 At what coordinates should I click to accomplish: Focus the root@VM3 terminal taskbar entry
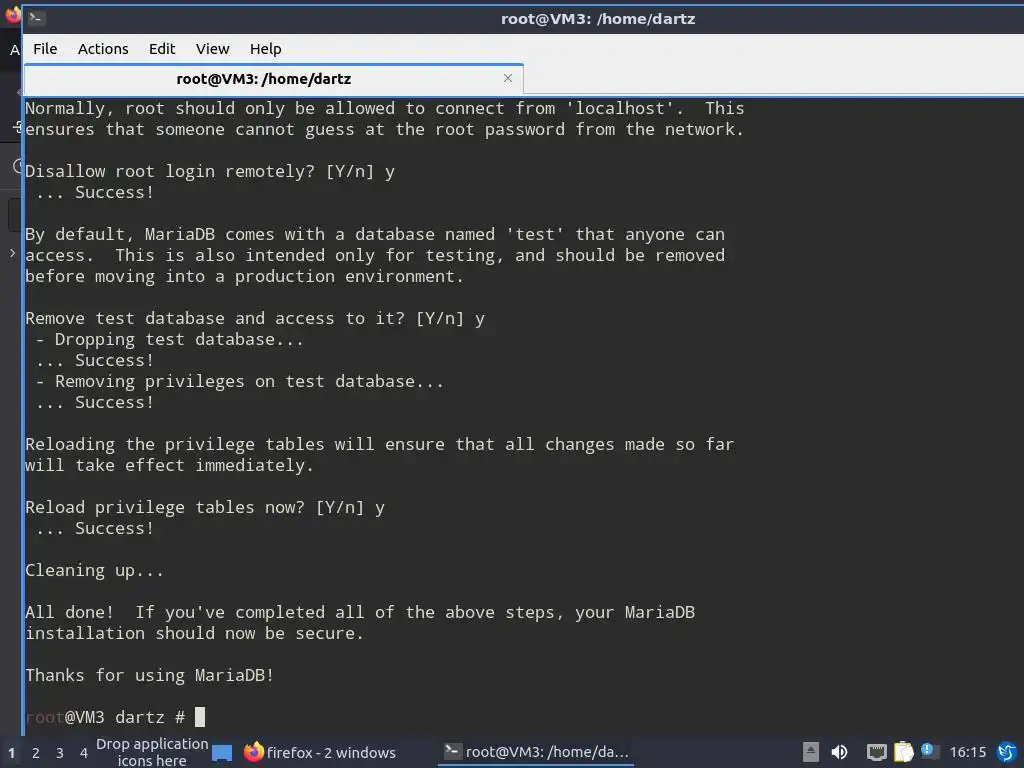[536, 752]
